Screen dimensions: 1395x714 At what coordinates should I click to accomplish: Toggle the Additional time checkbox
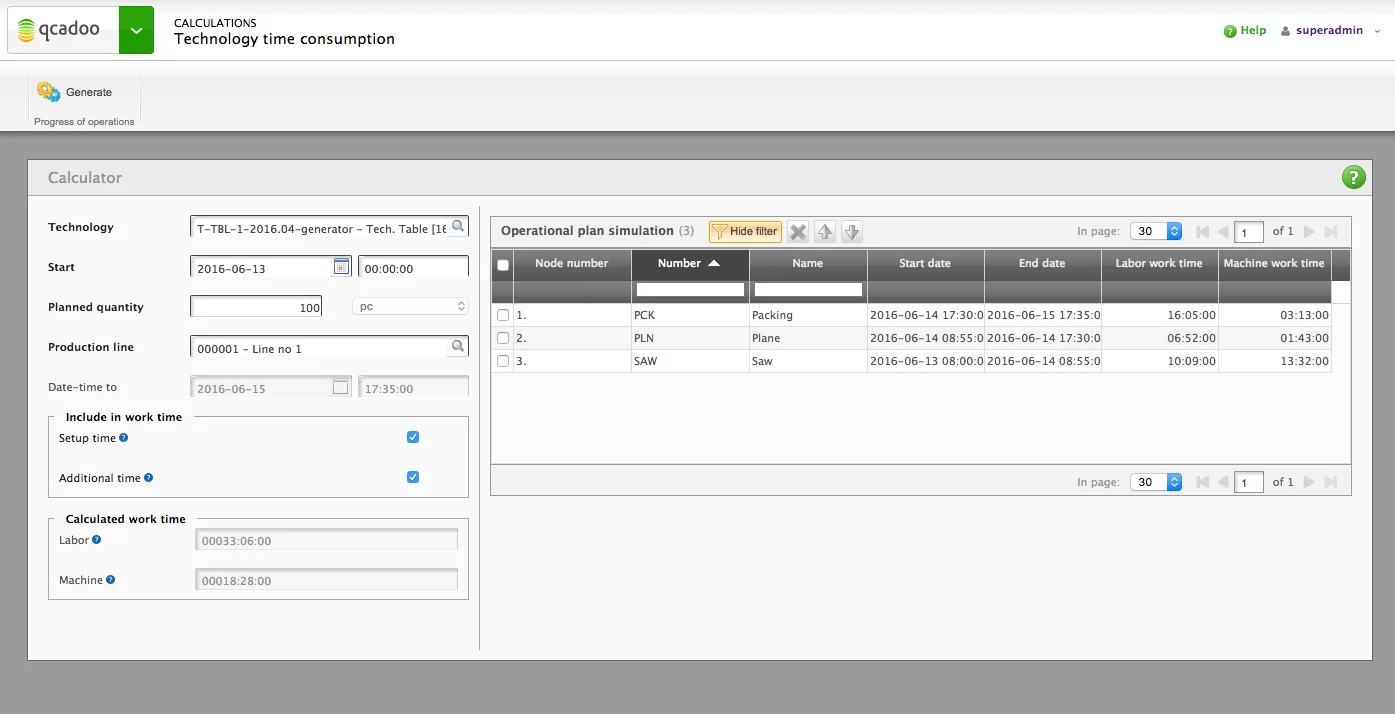(413, 477)
